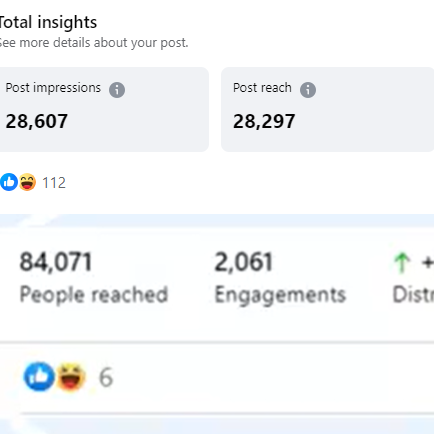Open the 6 reactions count
The image size is (434, 434).
pyautogui.click(x=106, y=377)
